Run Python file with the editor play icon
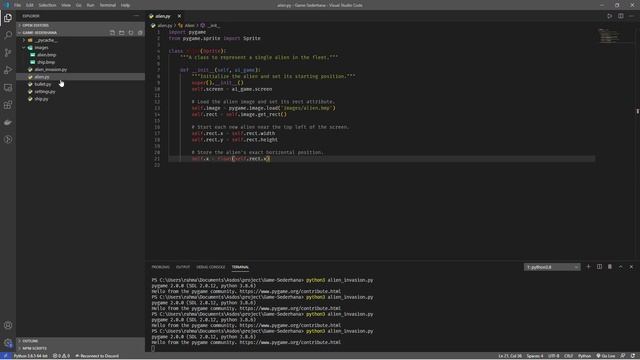This screenshot has height=360, width=640. tap(609, 16)
